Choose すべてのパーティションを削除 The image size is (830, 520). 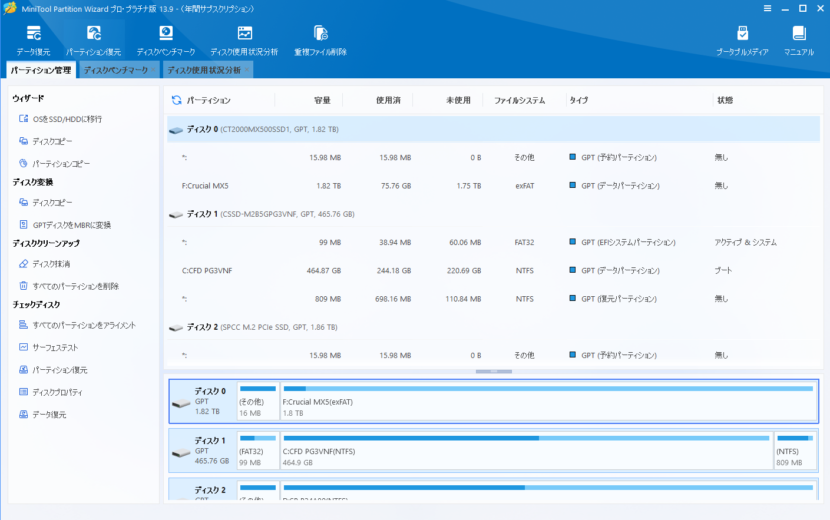pos(69,286)
